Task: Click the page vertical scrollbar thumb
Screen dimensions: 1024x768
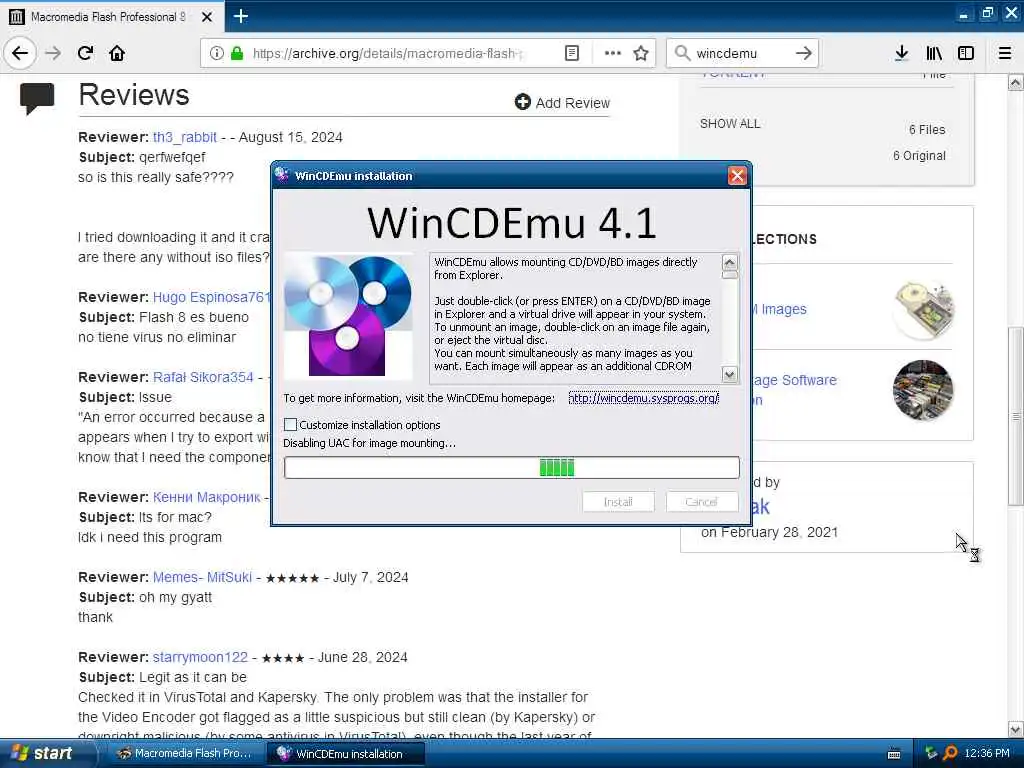Action: (x=1016, y=416)
